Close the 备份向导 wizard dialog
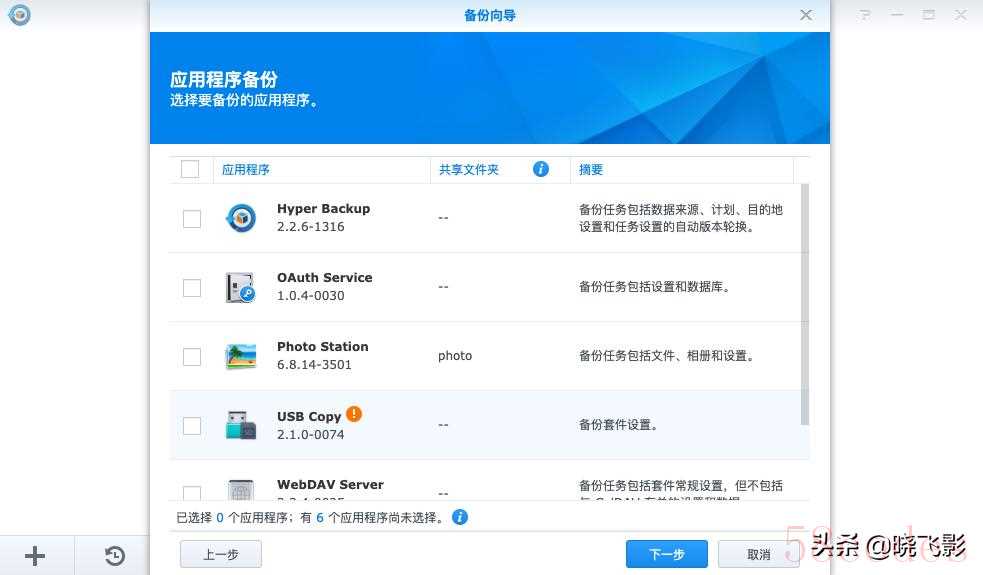Viewport: 983px width, 575px height. click(x=806, y=15)
